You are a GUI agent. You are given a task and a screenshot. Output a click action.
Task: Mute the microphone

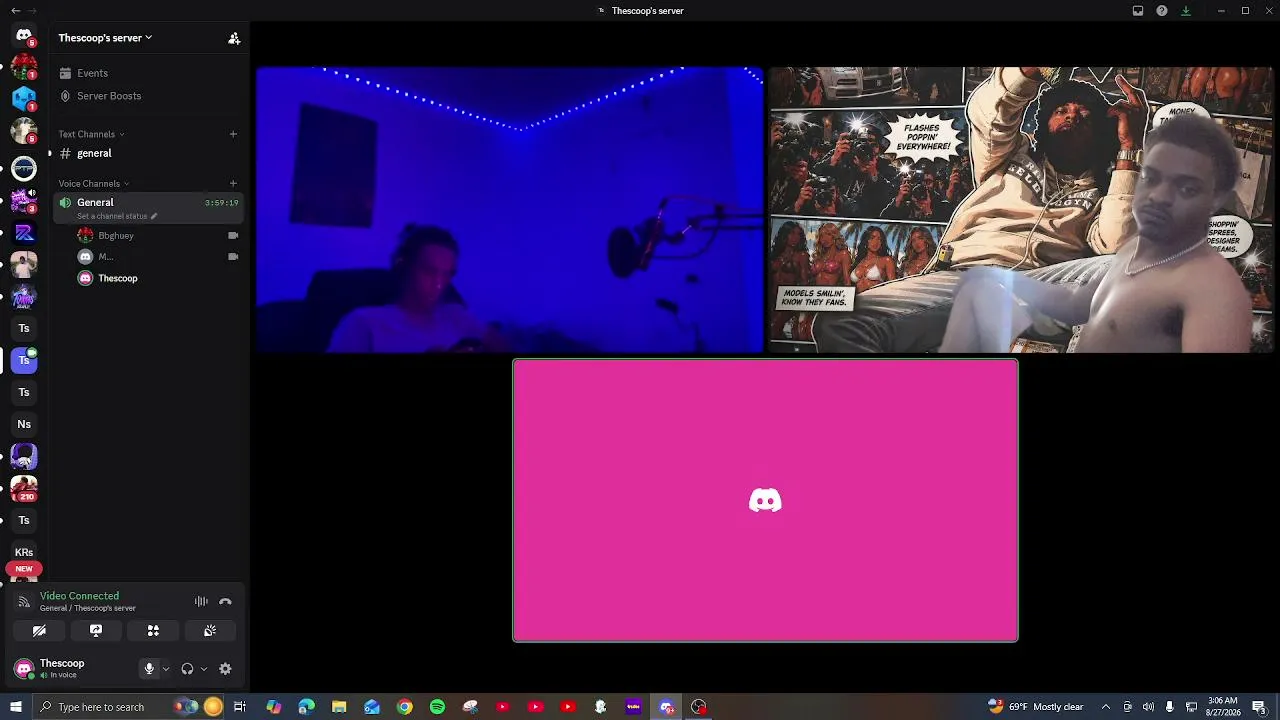(x=149, y=669)
